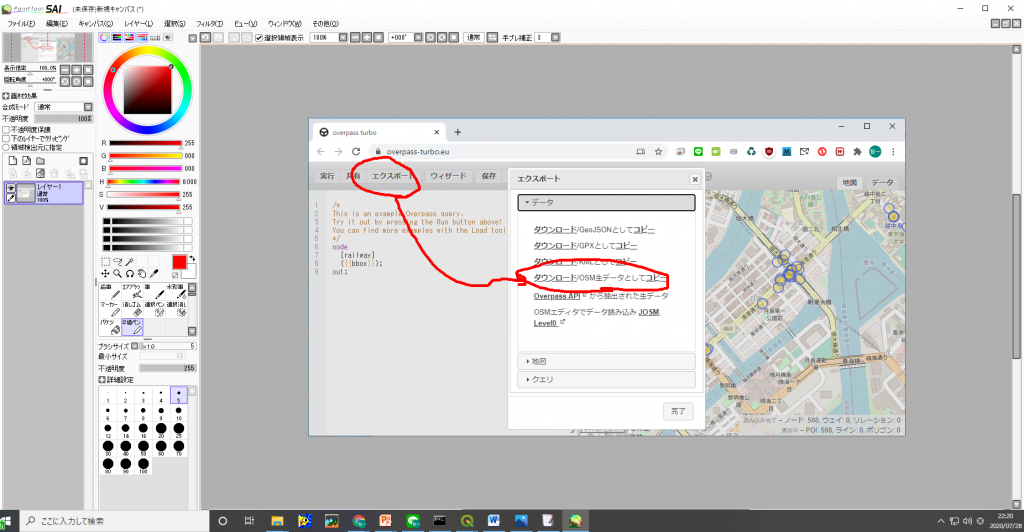
Task: Pick the move tool
Action: coord(106,273)
